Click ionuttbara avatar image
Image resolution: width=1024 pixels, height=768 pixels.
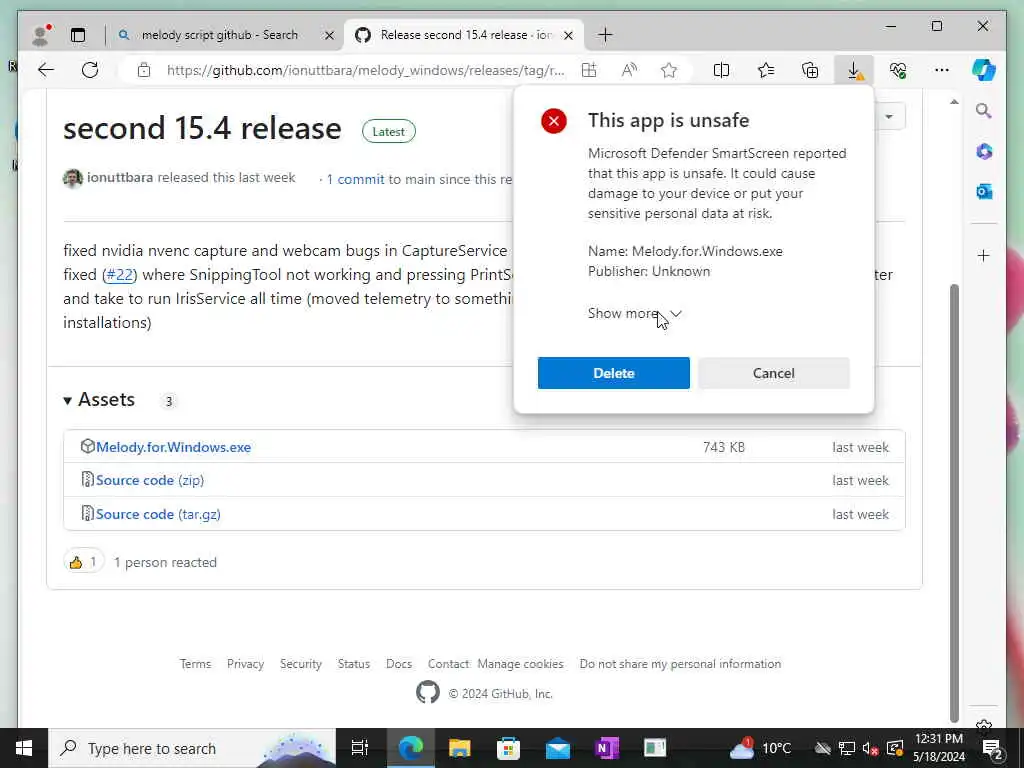[72, 178]
